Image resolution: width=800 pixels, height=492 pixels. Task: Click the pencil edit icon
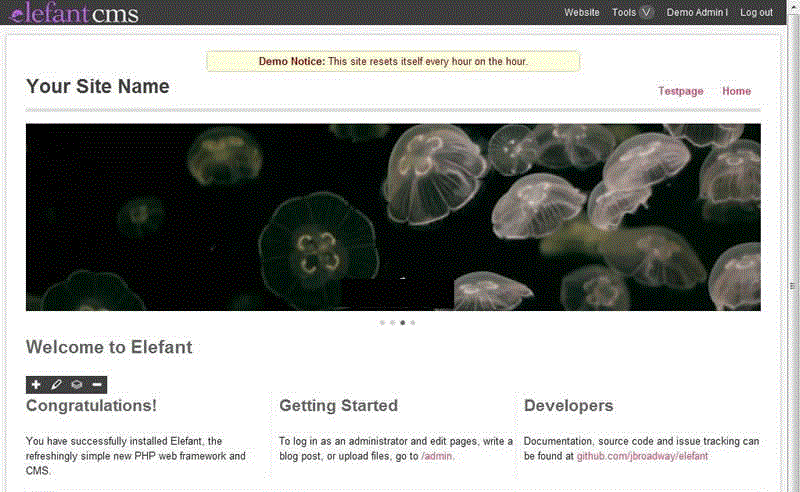(56, 385)
